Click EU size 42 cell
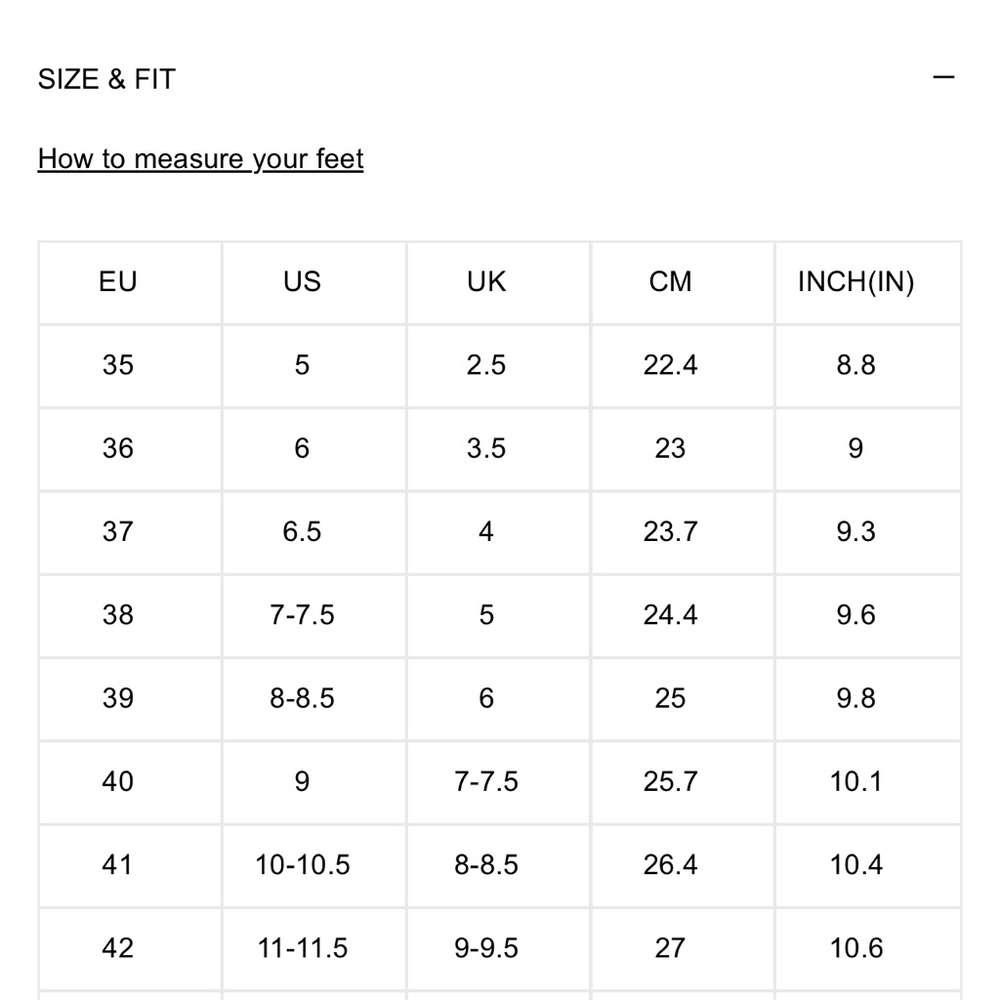 118,948
